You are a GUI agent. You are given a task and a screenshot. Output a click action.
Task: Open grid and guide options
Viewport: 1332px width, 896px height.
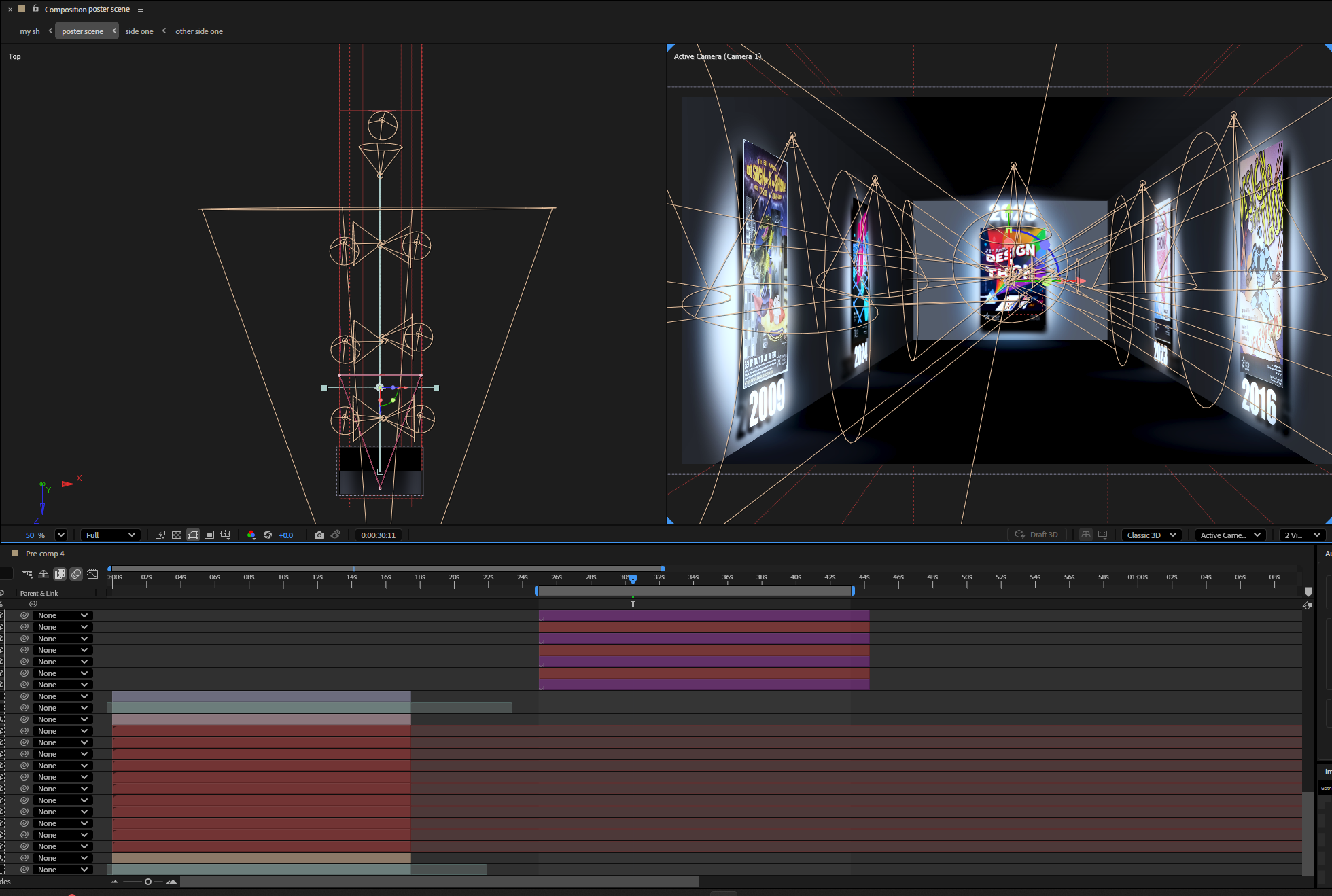click(x=226, y=535)
